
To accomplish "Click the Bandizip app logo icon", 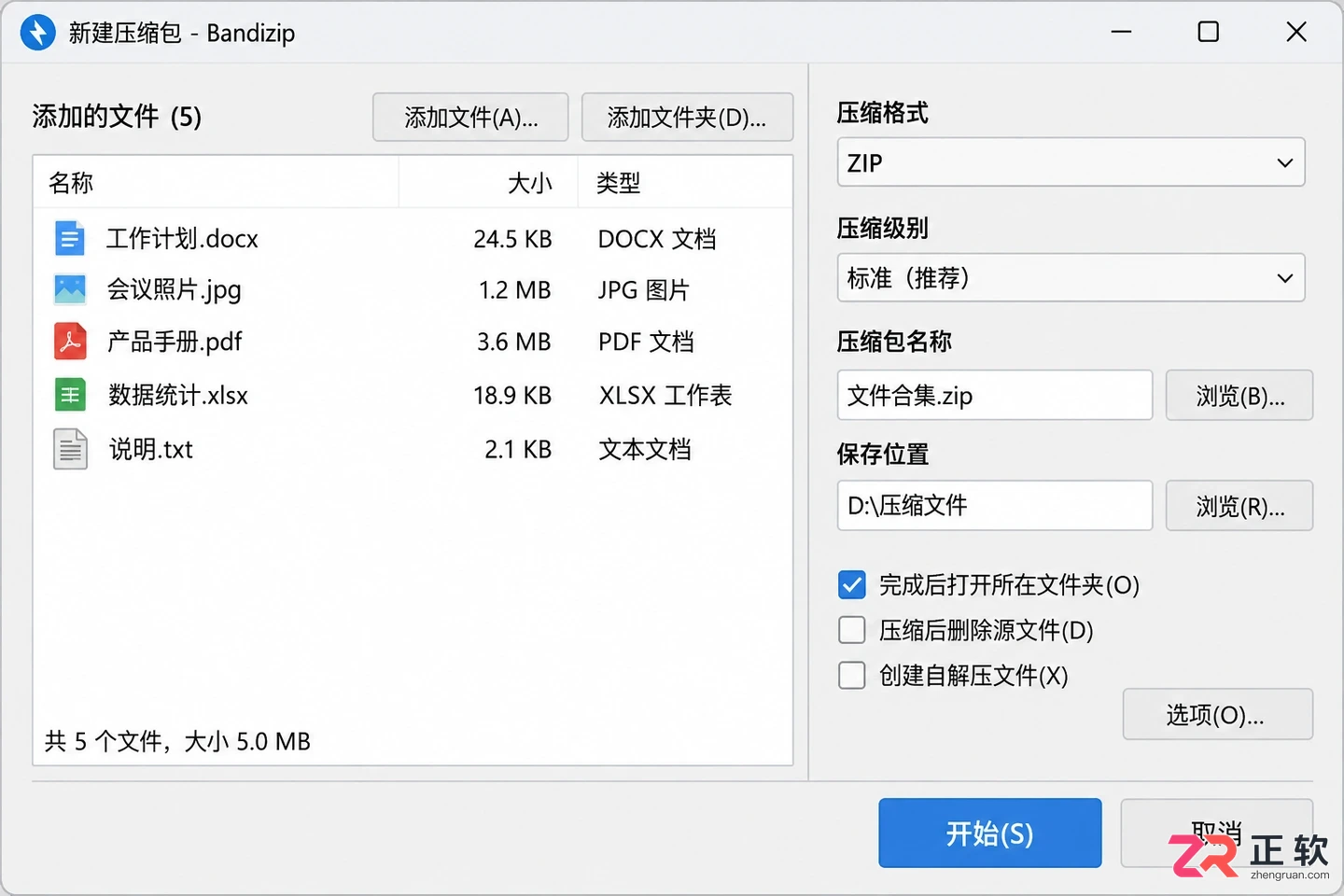I will point(38,33).
